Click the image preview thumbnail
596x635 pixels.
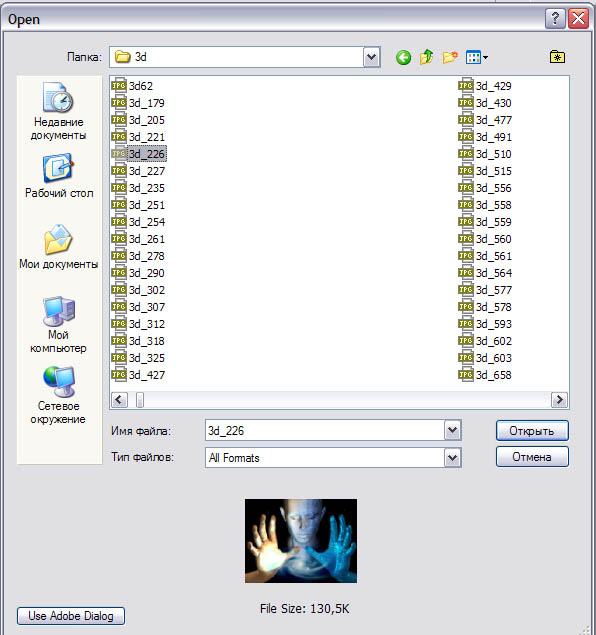[x=301, y=541]
